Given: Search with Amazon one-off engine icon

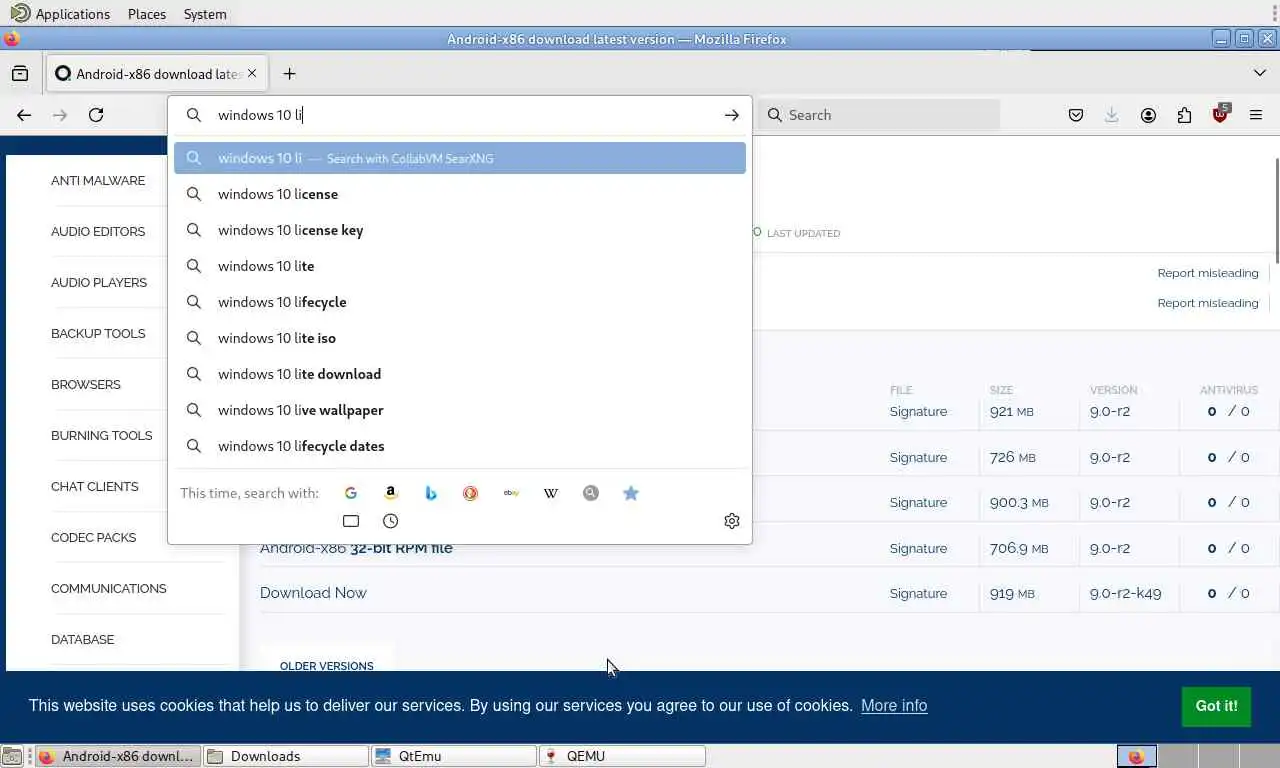Looking at the screenshot, I should click(x=391, y=493).
